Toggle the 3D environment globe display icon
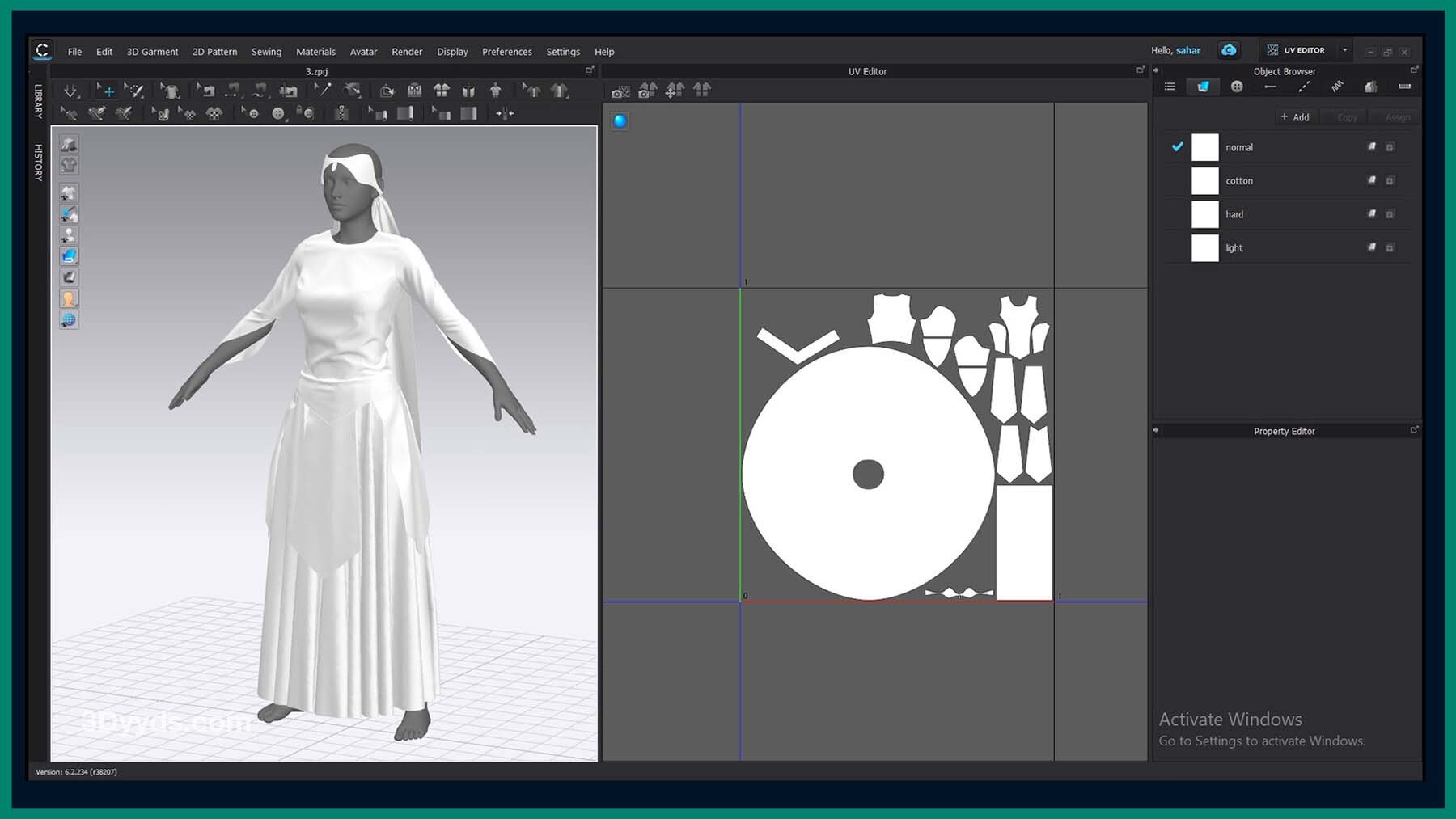 pyautogui.click(x=69, y=320)
